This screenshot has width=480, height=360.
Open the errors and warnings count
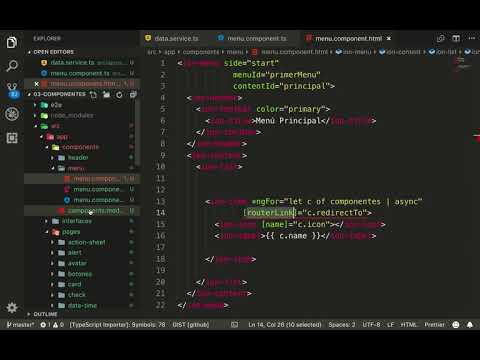coord(52,325)
